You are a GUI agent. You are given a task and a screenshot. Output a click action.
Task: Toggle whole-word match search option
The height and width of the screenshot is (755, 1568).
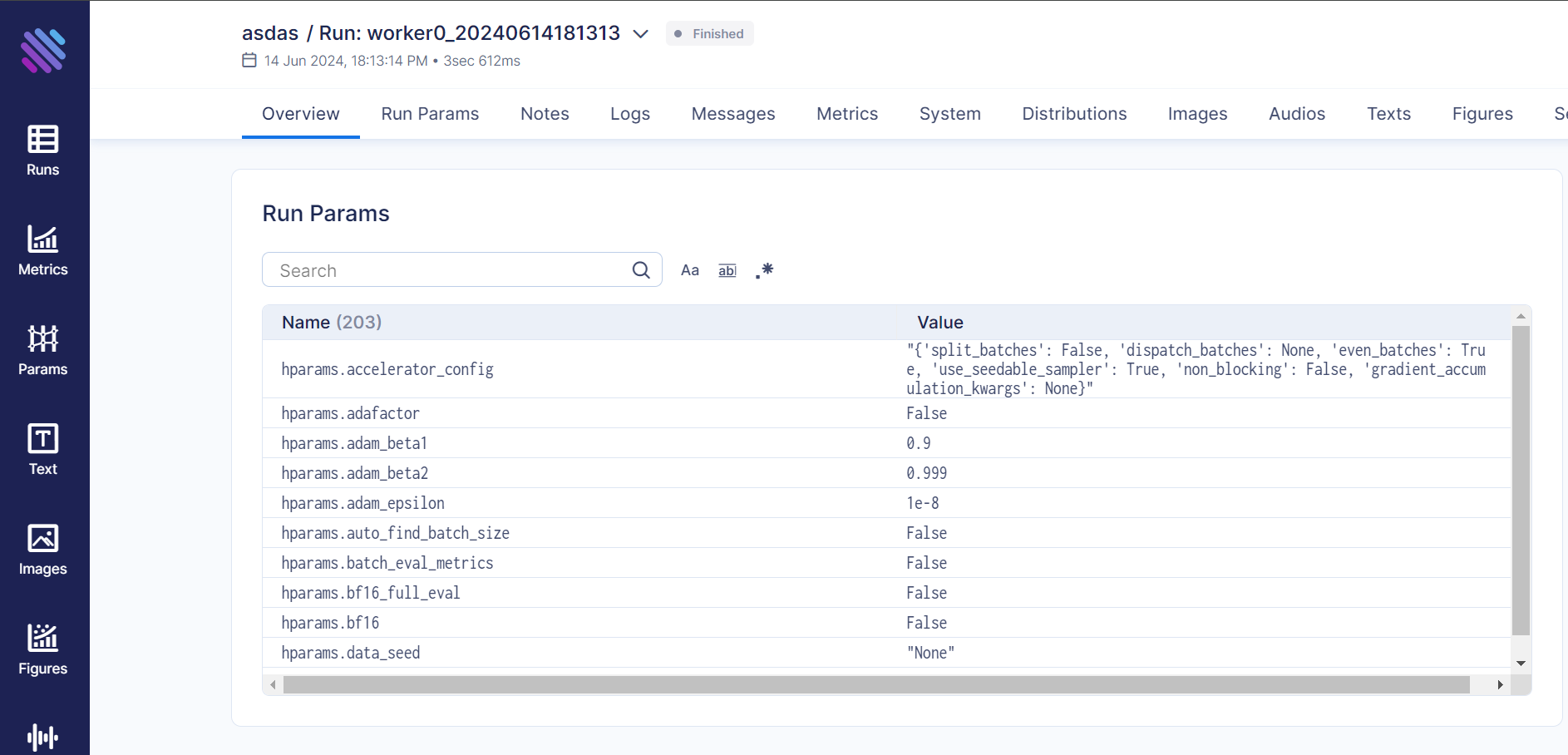[x=727, y=270]
